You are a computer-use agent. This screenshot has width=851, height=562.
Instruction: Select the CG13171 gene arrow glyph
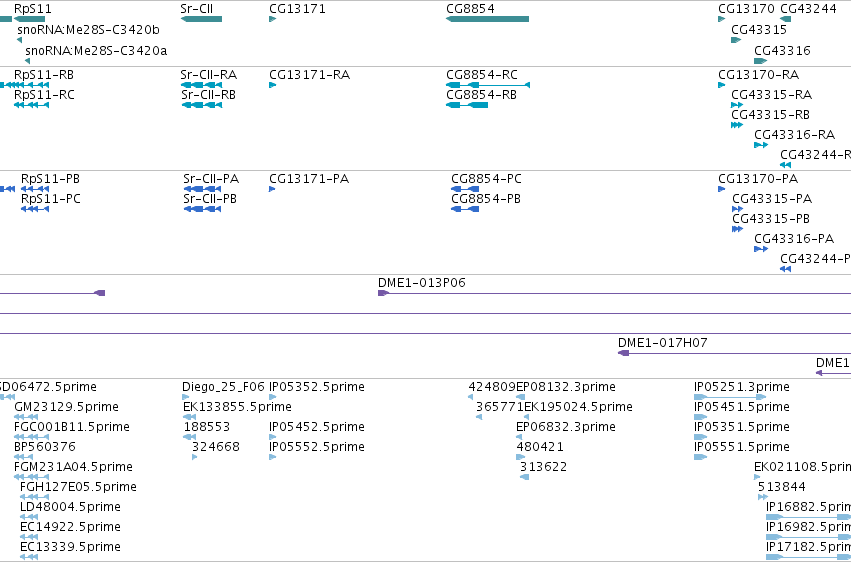click(x=272, y=19)
